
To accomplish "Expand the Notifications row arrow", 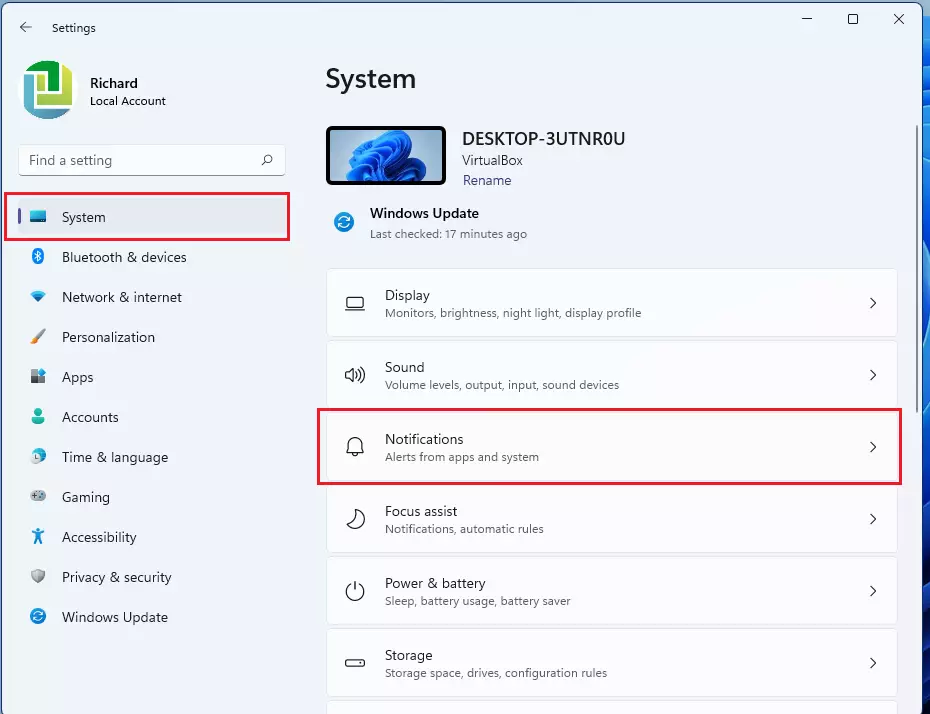I will [x=872, y=447].
